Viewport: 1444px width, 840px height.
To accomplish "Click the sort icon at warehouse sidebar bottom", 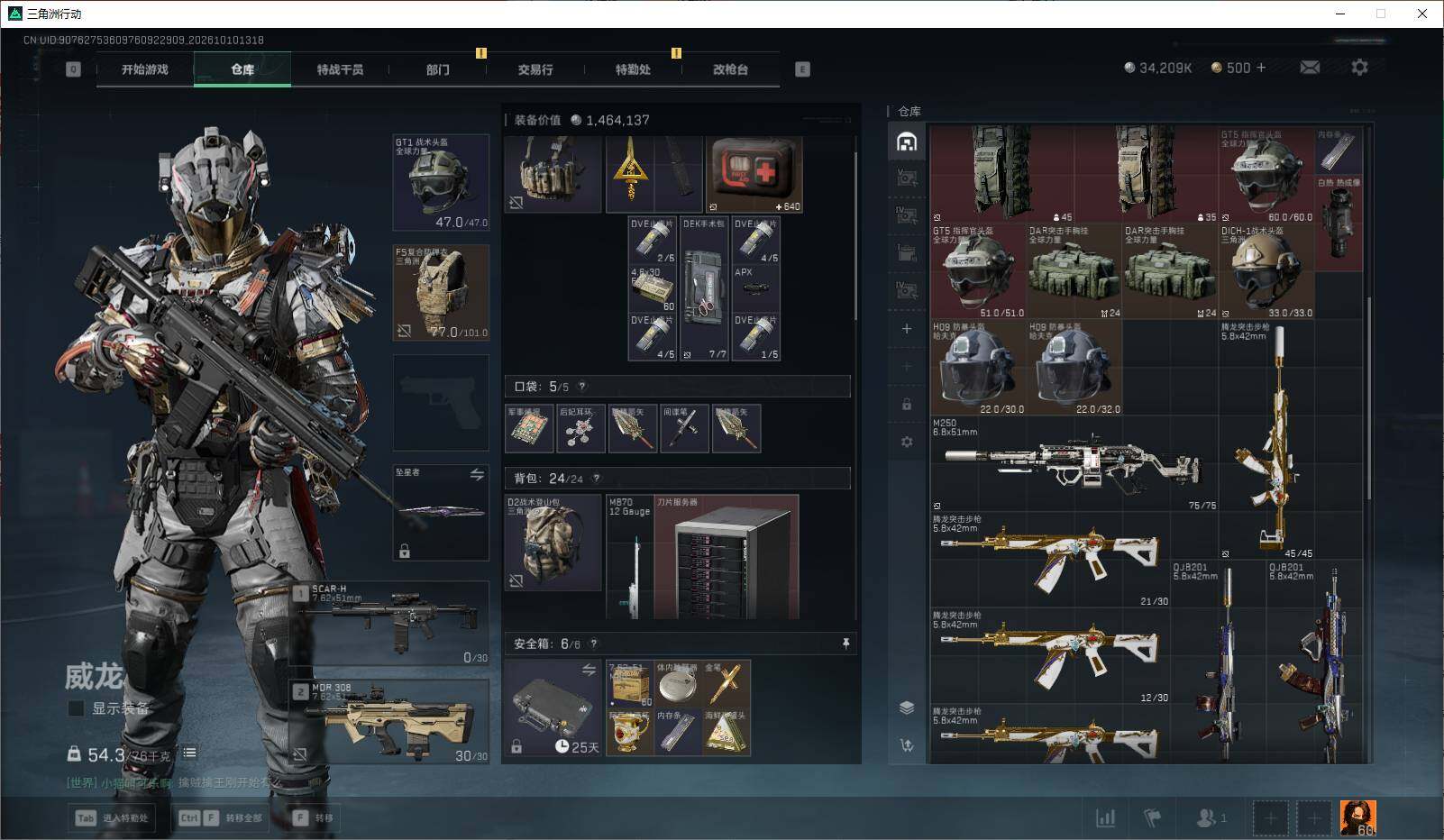I will [907, 745].
